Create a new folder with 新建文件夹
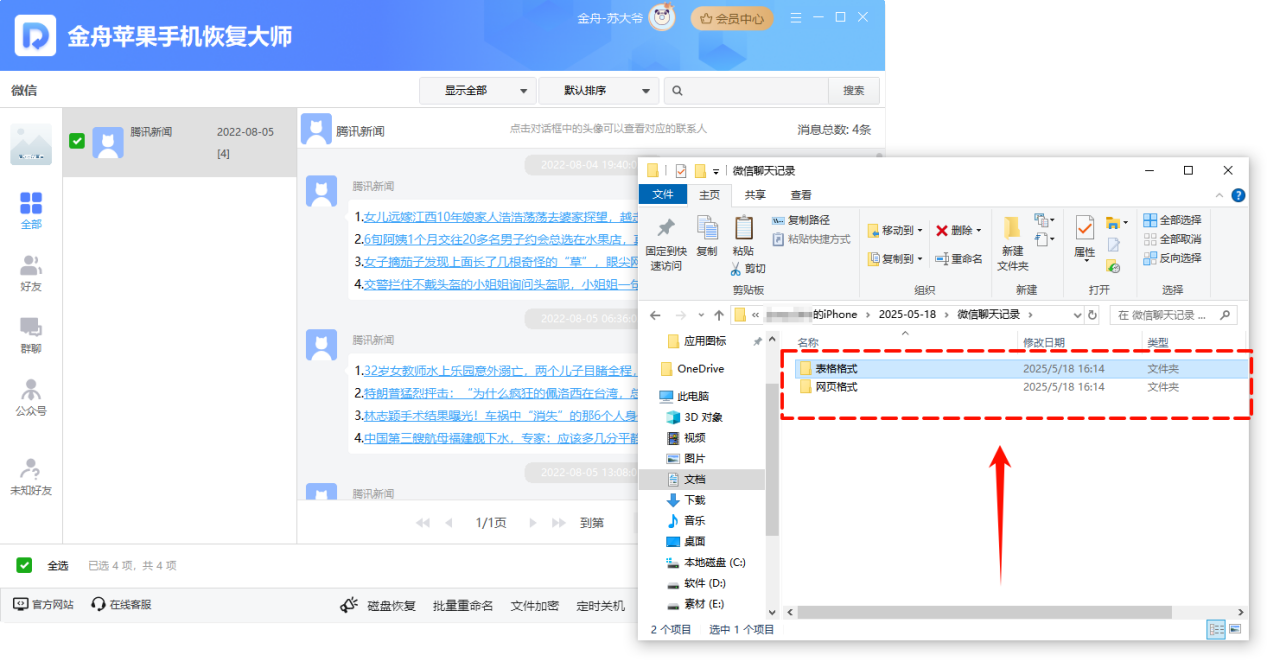Image resolution: width=1267 pixels, height=668 pixels. tap(1012, 245)
